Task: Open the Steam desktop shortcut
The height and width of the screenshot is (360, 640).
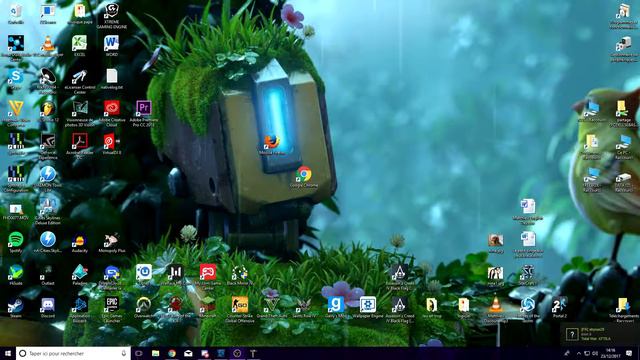Action: (x=16, y=307)
